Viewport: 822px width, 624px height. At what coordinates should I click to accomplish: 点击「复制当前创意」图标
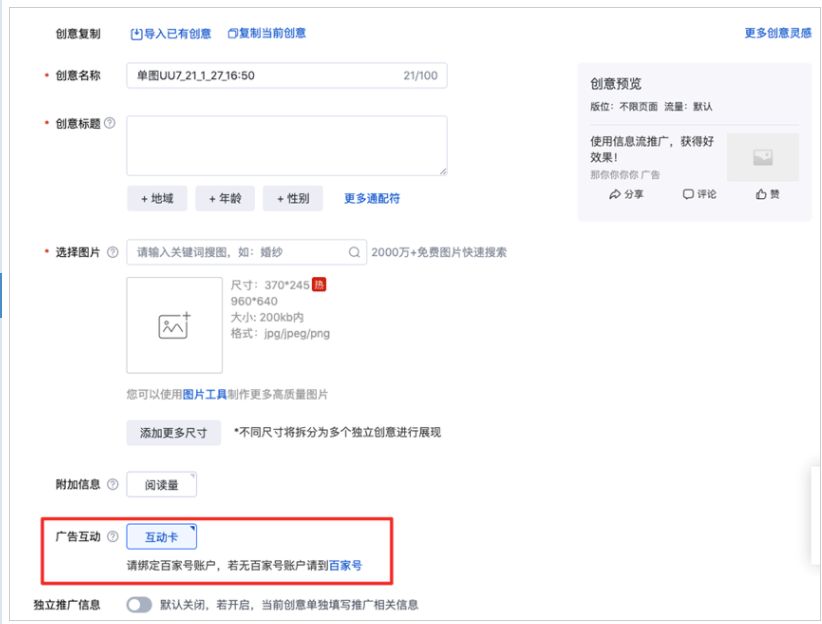point(234,33)
